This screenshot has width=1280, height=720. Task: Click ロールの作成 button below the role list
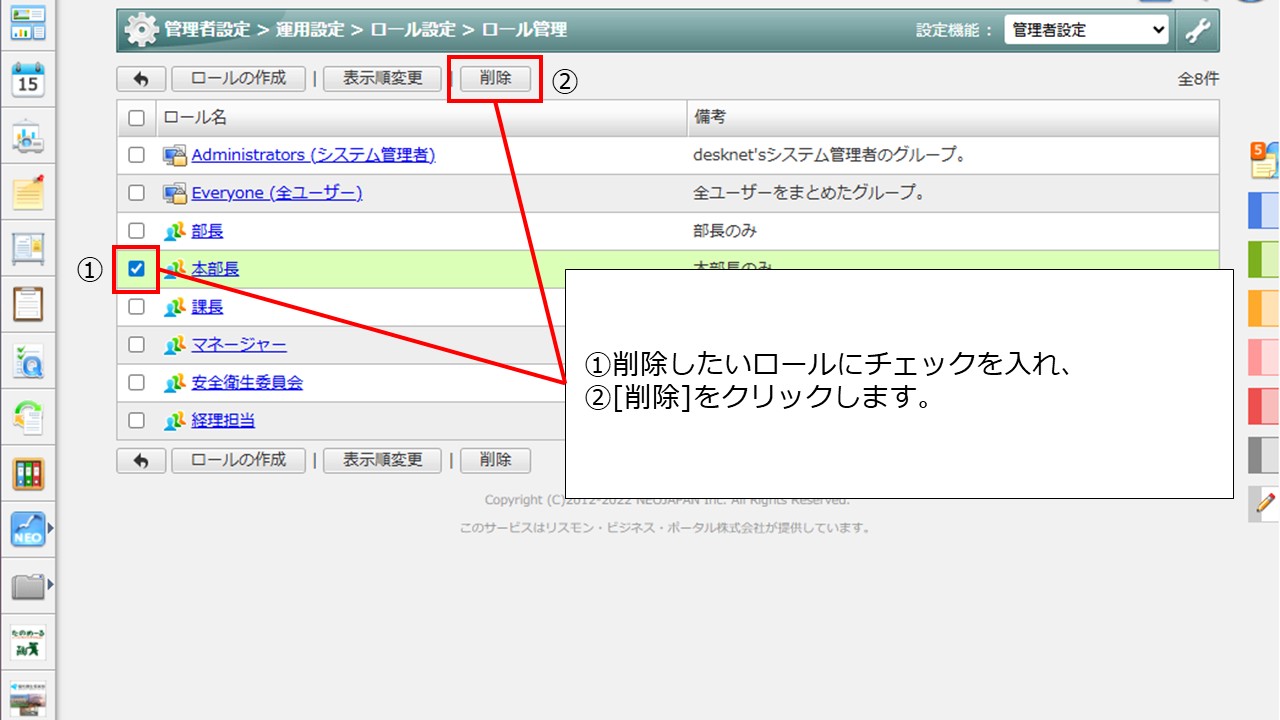pos(238,460)
